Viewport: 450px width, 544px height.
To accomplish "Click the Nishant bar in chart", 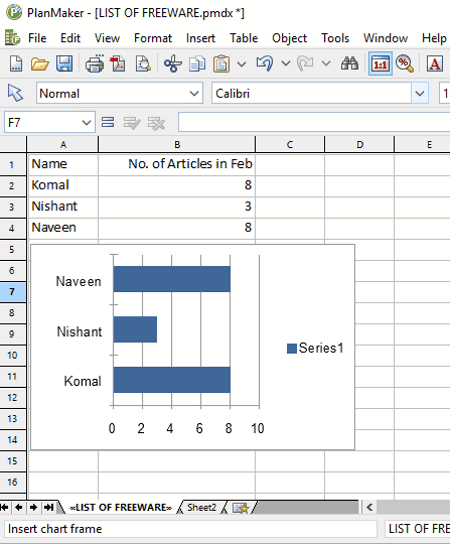I will point(135,329).
